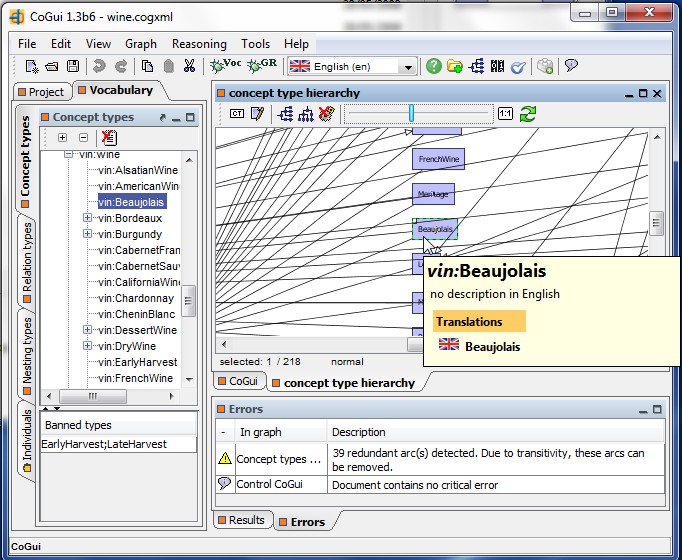This screenshot has height=560, width=682.
Task: Click the concept tree horizontal scrollbar thumb
Action: [x=93, y=396]
